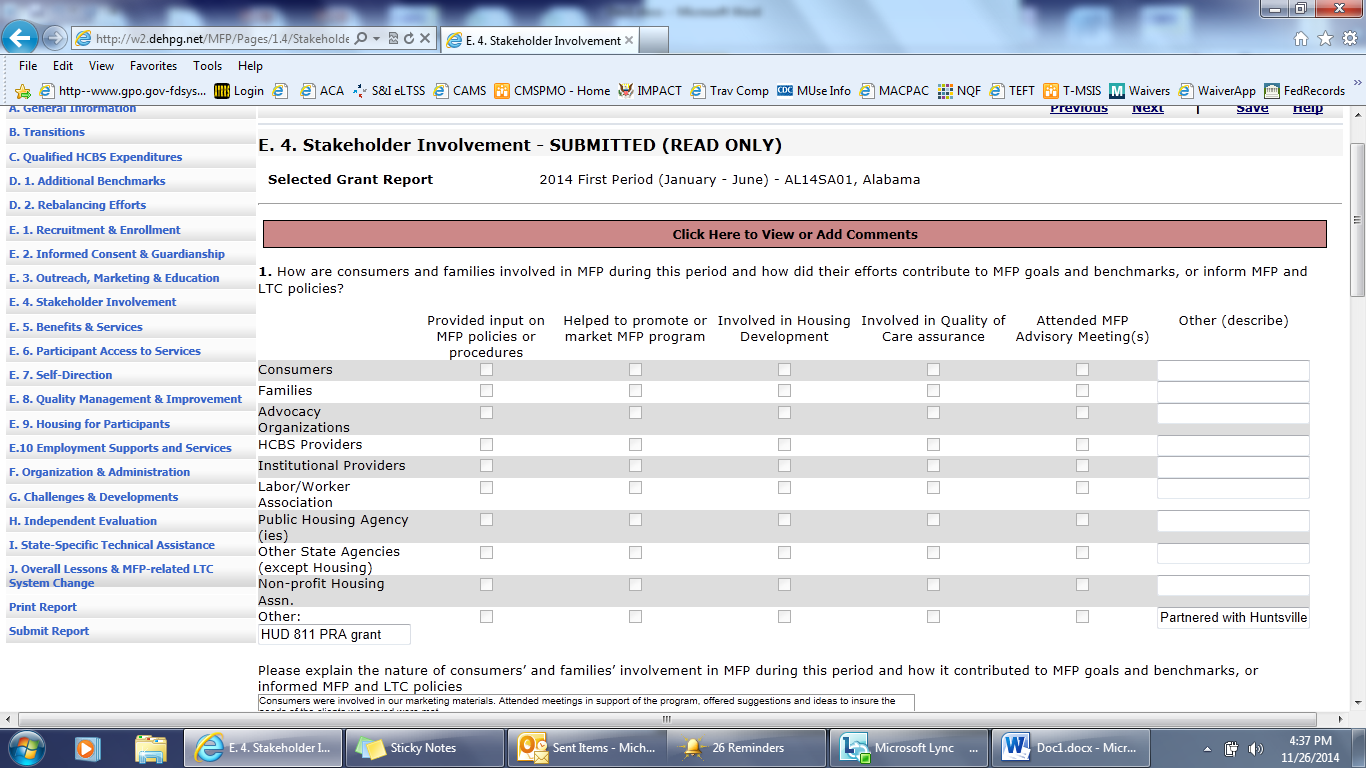Open the Login favorite in the Favorites bar

click(x=239, y=91)
